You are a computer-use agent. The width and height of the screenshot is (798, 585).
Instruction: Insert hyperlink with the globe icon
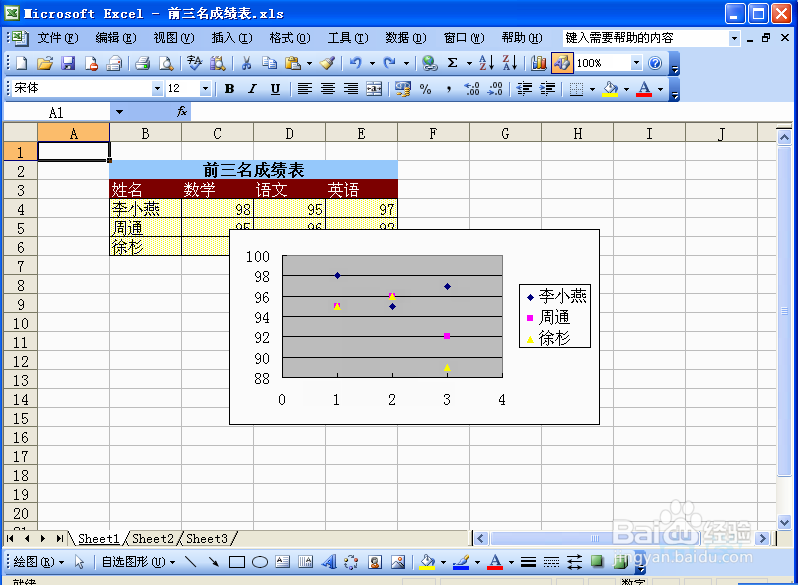pyautogui.click(x=430, y=63)
